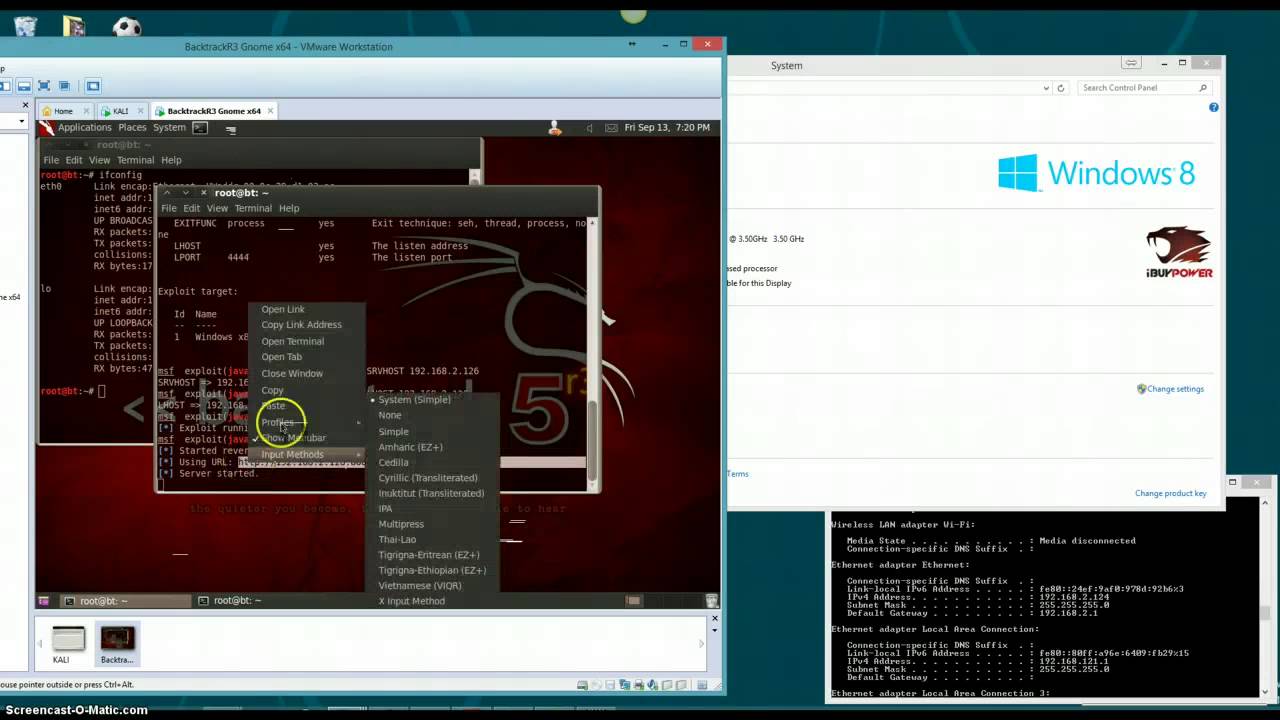Open address bar history dropdown in System window
The height and width of the screenshot is (720, 1280).
pyautogui.click(x=1046, y=88)
